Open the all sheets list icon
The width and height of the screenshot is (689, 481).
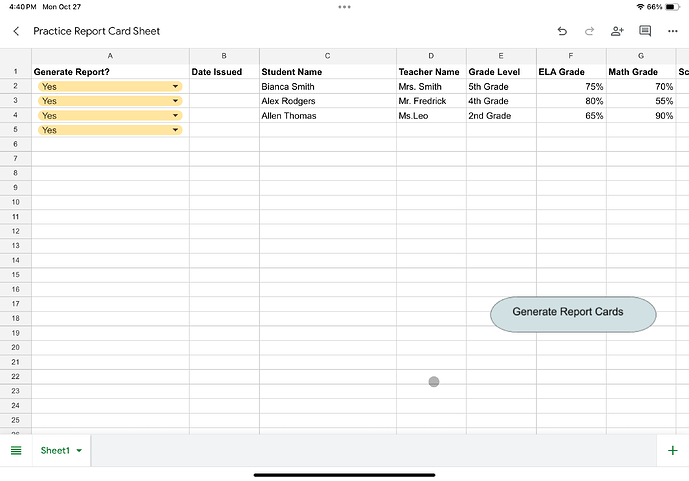point(16,450)
